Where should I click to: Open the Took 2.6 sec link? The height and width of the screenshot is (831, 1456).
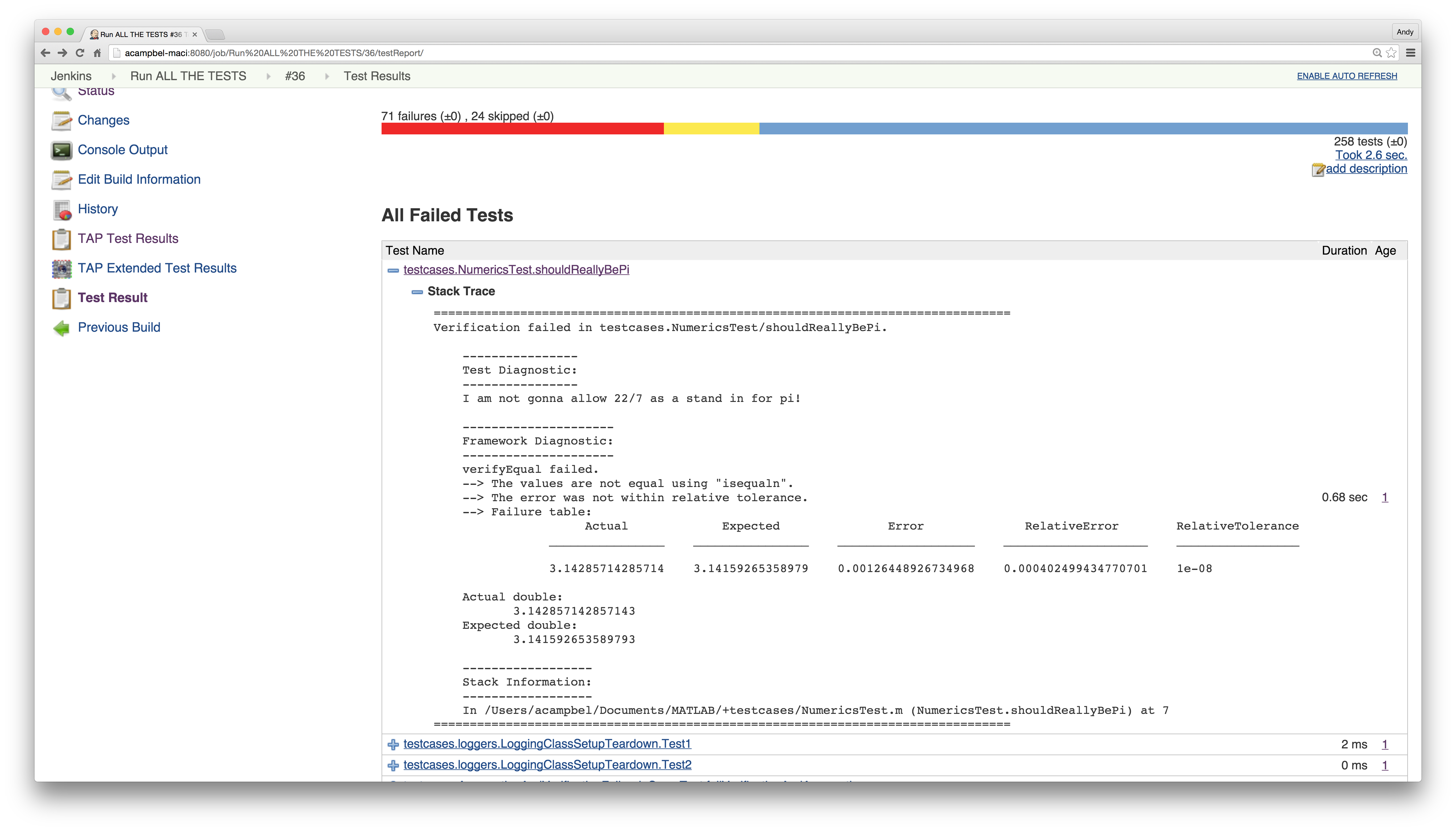(x=1370, y=155)
